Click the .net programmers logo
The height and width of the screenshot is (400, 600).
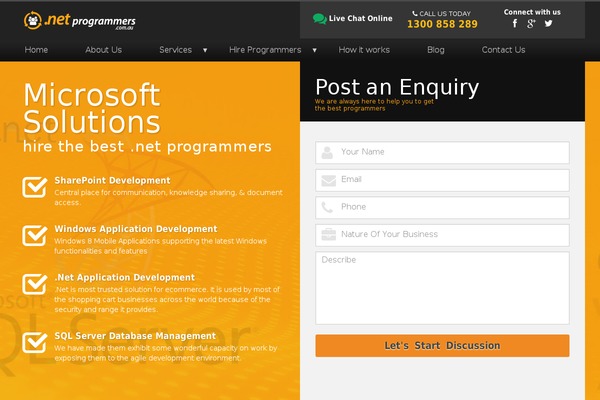point(80,21)
